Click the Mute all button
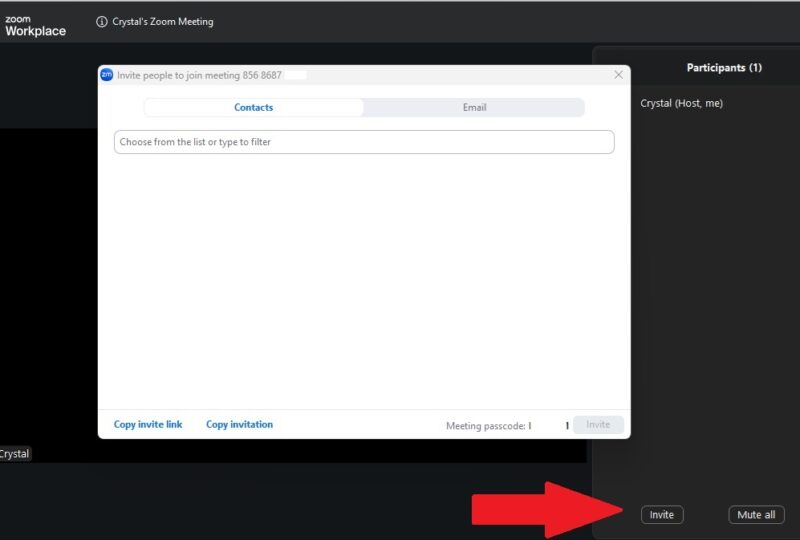This screenshot has width=800, height=540. [756, 514]
